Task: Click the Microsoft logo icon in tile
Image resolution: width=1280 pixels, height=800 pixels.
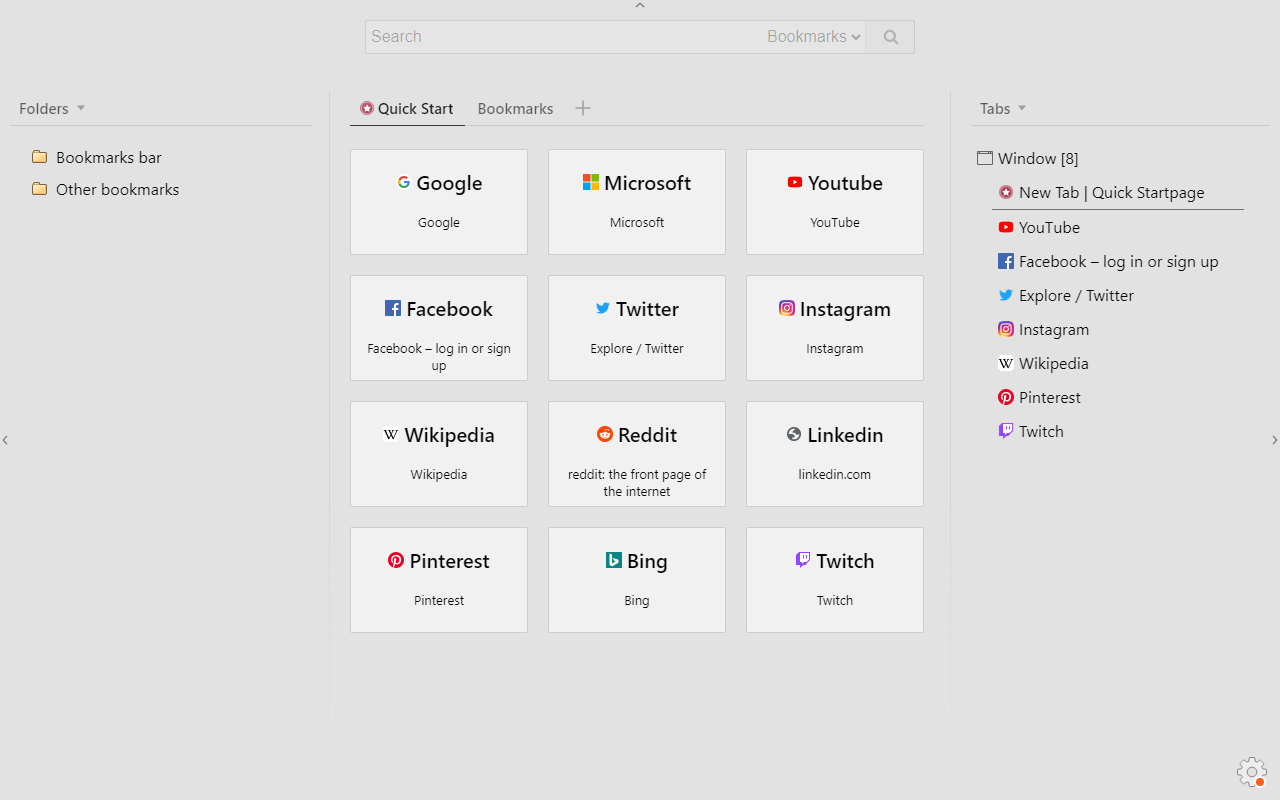Action: point(591,182)
